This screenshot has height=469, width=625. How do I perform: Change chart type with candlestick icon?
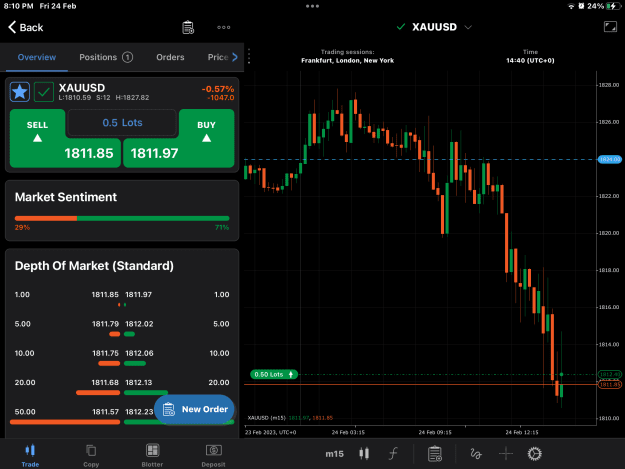pos(364,453)
